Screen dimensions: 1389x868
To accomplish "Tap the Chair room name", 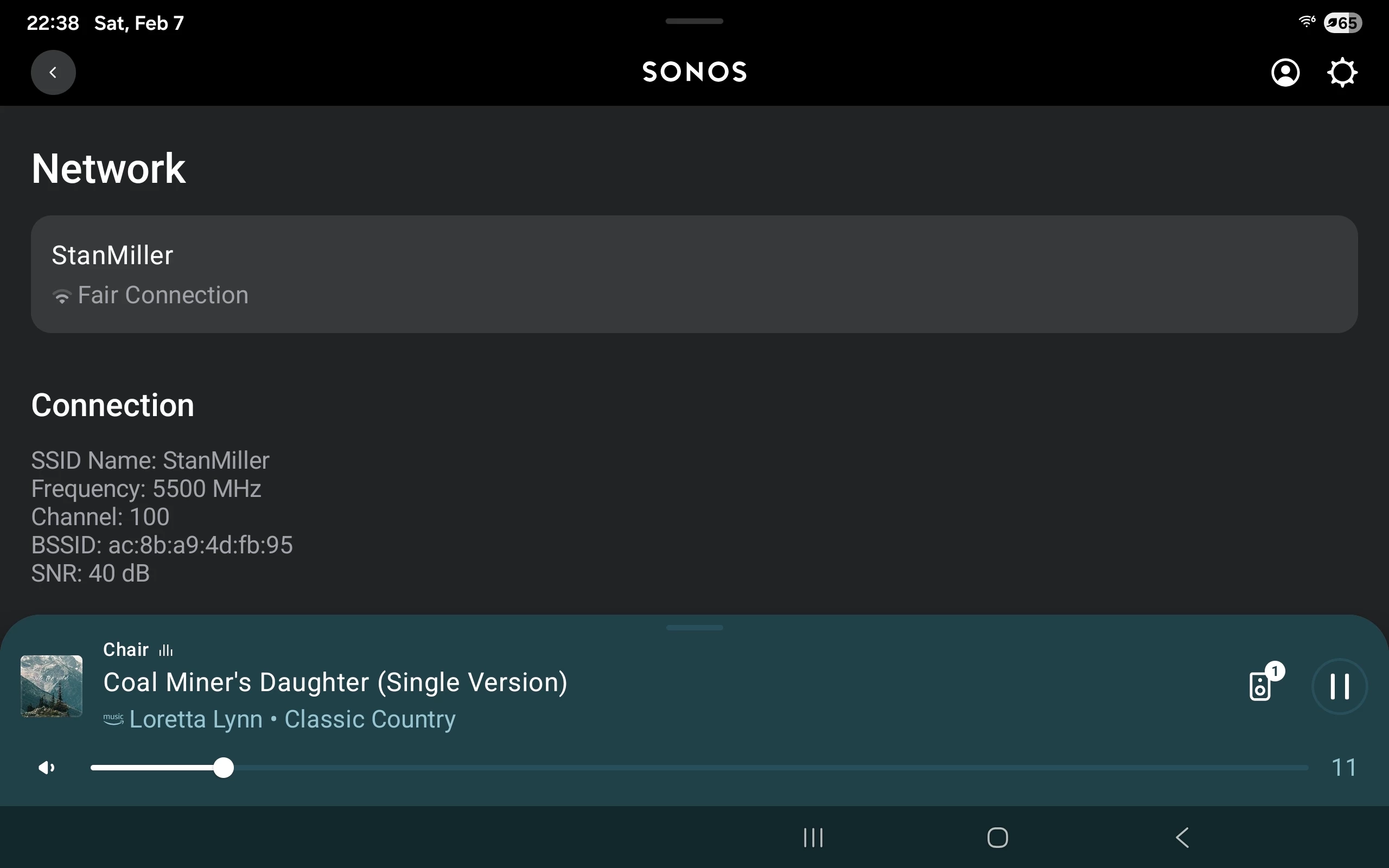I will 126,649.
